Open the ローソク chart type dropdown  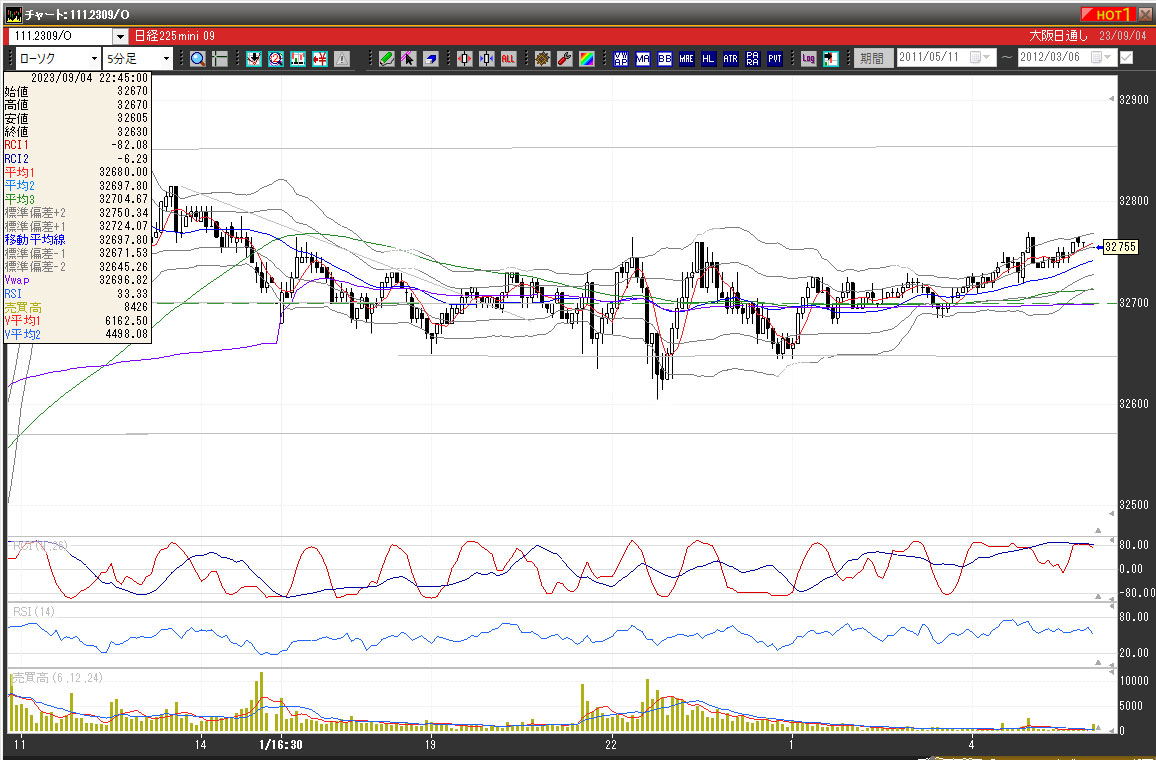58,58
